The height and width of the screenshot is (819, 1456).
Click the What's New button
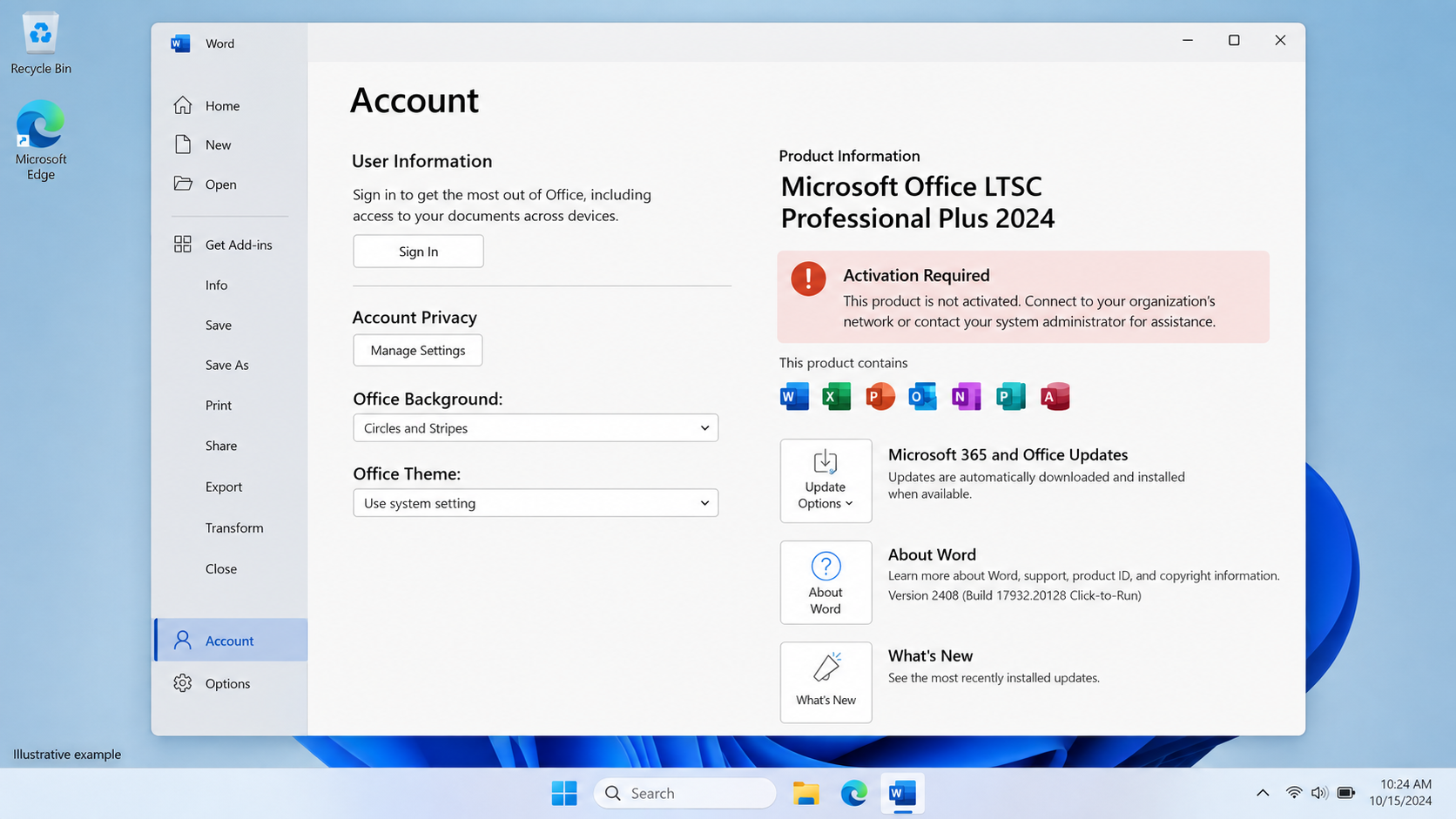click(x=826, y=682)
